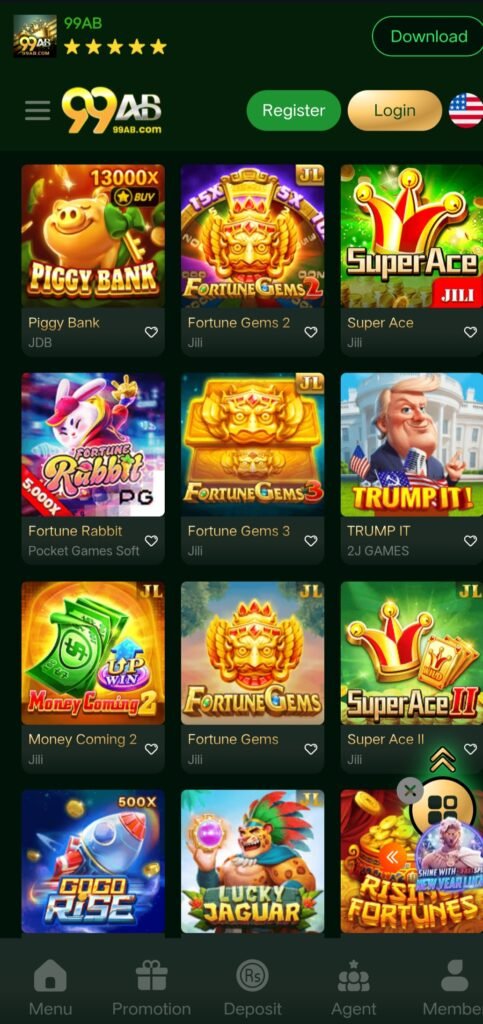The width and height of the screenshot is (483, 1024).
Task: Expand the orange double-left arrow panel
Action: pos(393,857)
